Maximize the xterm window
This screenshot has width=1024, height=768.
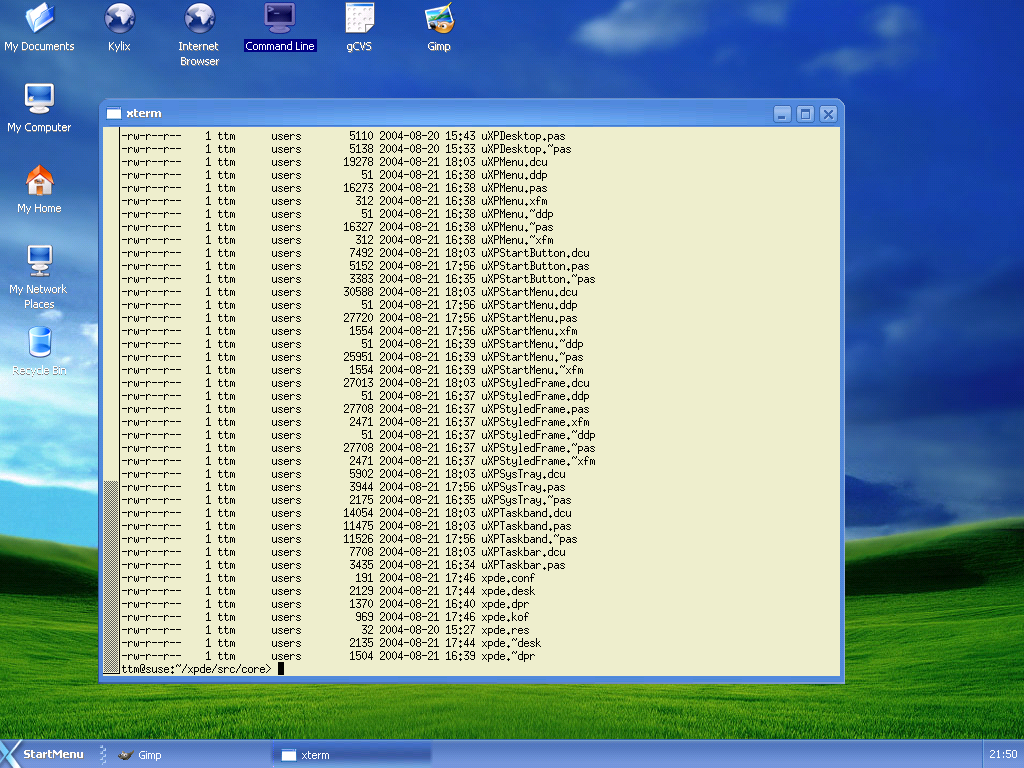click(805, 114)
